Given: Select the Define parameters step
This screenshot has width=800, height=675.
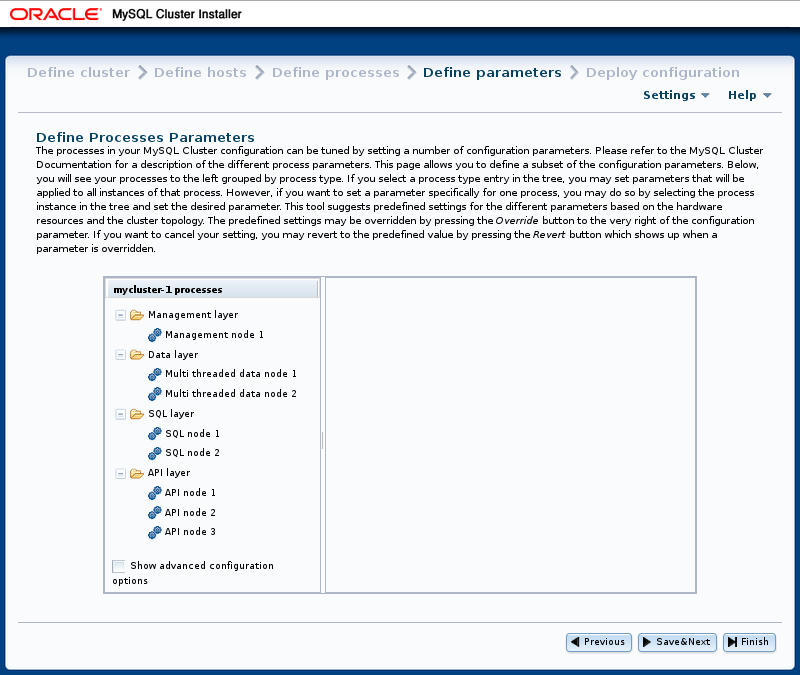Looking at the screenshot, I should (492, 72).
